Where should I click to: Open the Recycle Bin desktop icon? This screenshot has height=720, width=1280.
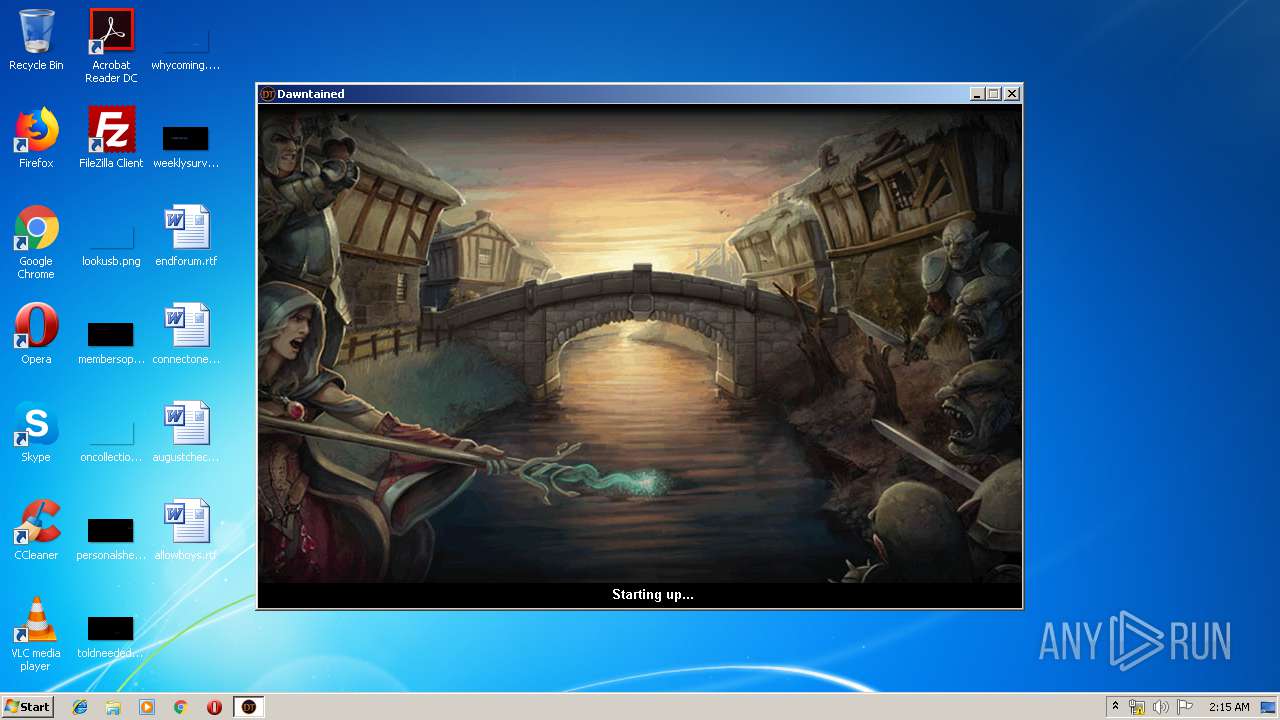click(36, 40)
